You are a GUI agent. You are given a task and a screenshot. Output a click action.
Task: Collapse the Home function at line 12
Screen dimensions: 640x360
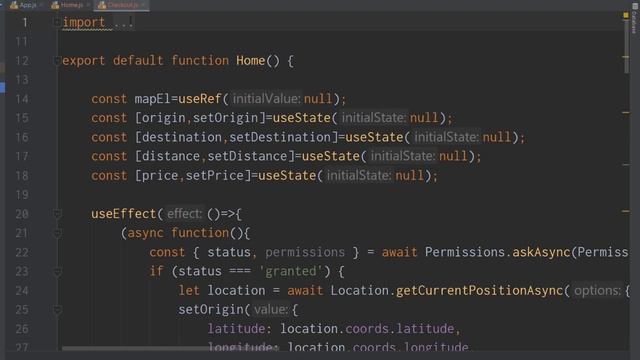click(57, 61)
